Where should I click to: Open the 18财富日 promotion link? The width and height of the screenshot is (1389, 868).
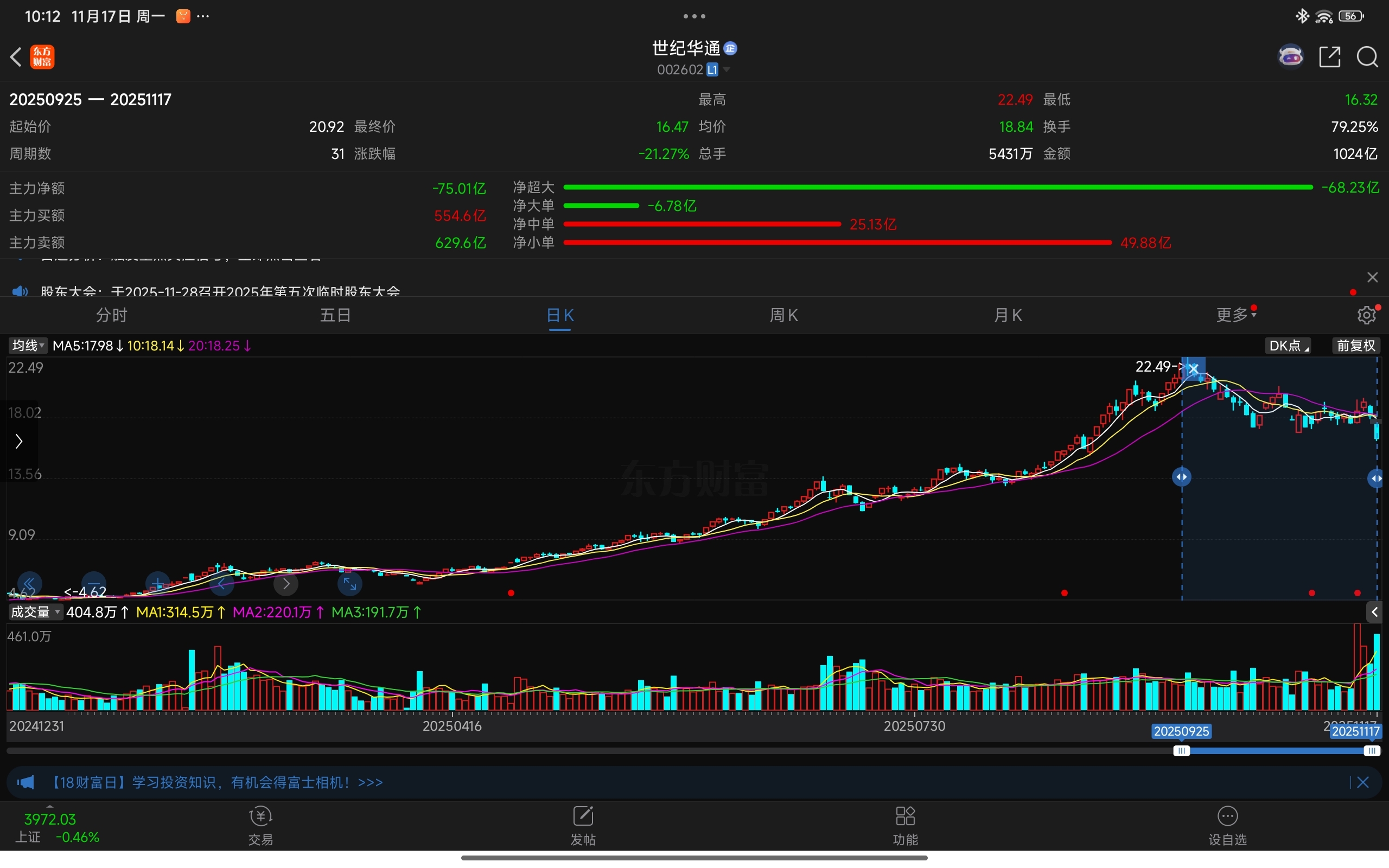pos(217,782)
